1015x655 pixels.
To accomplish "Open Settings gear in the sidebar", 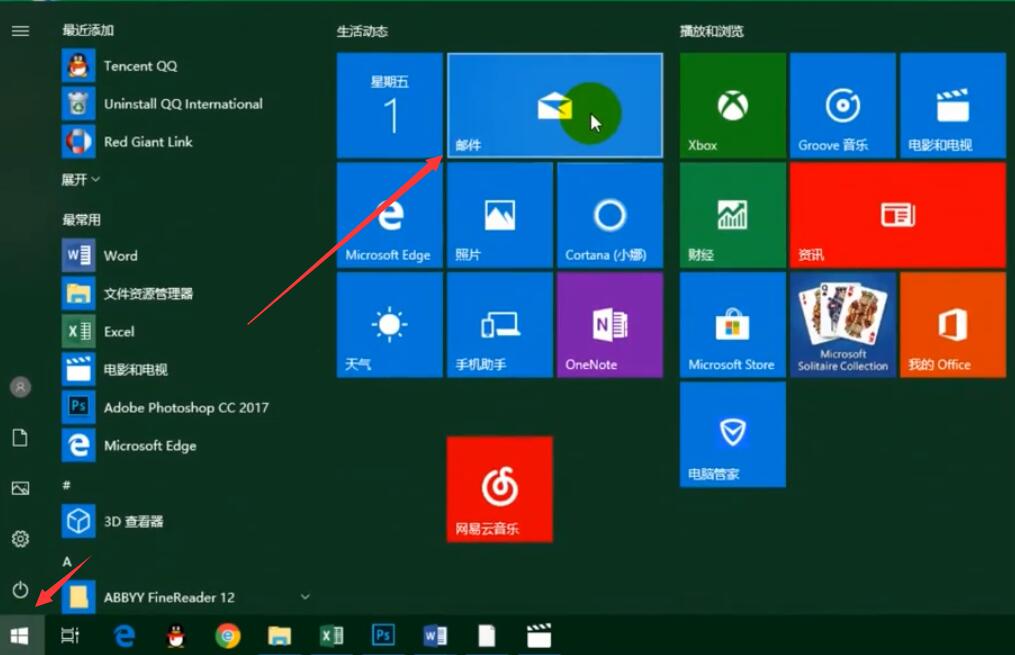I will tap(20, 539).
